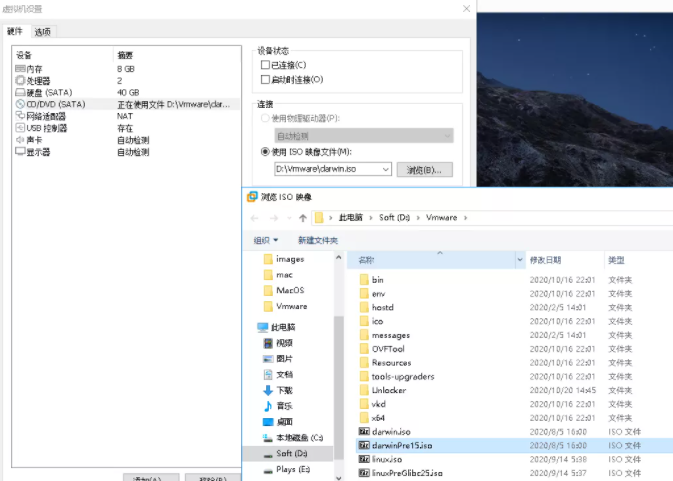Screen dimensions: 673x481
Task: Select the Memory (内存) device row
Action: (126, 69)
